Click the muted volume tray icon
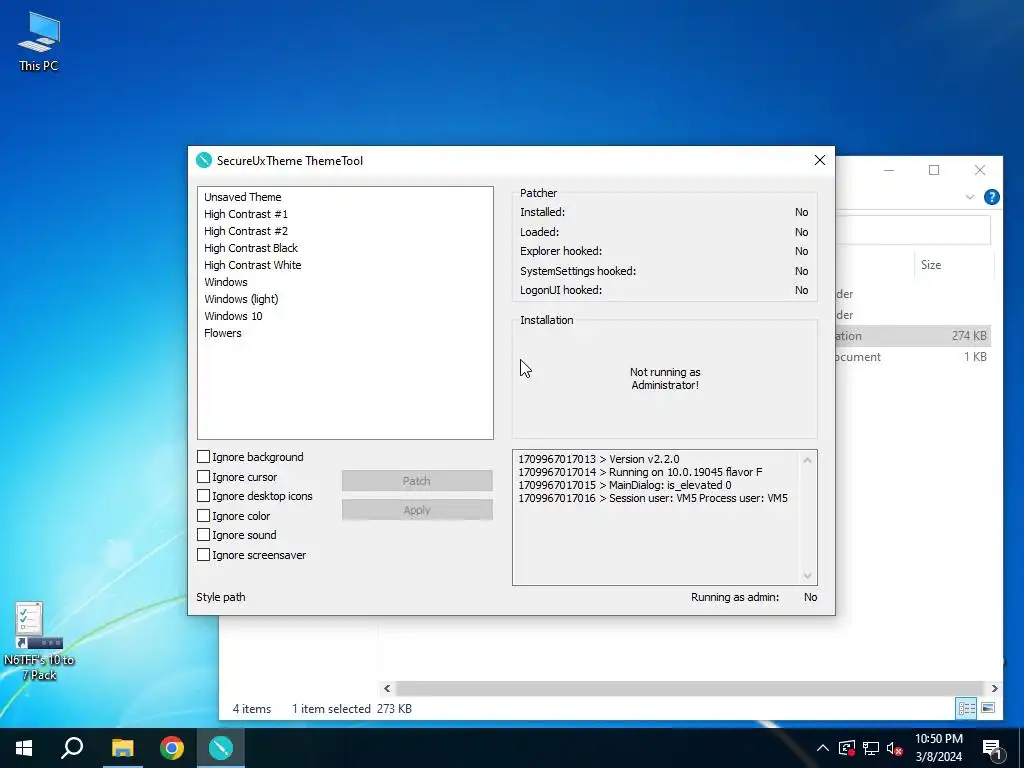1024x768 pixels. click(x=895, y=748)
